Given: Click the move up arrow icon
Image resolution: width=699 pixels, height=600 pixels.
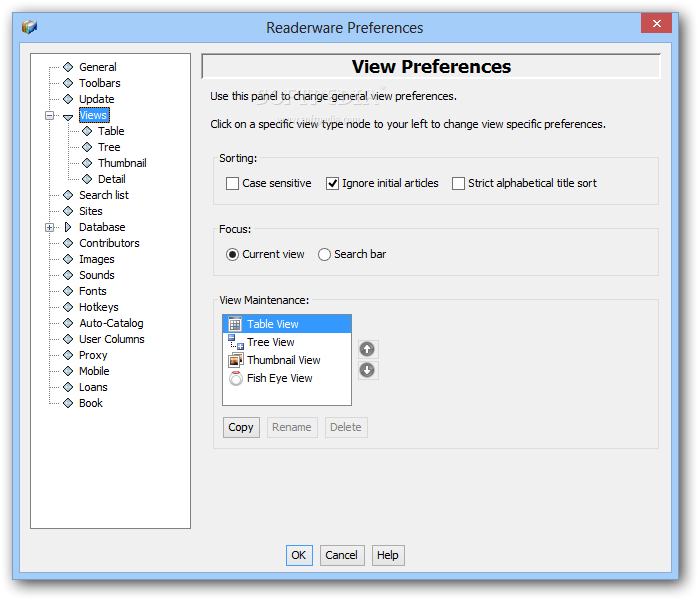Looking at the screenshot, I should [367, 349].
